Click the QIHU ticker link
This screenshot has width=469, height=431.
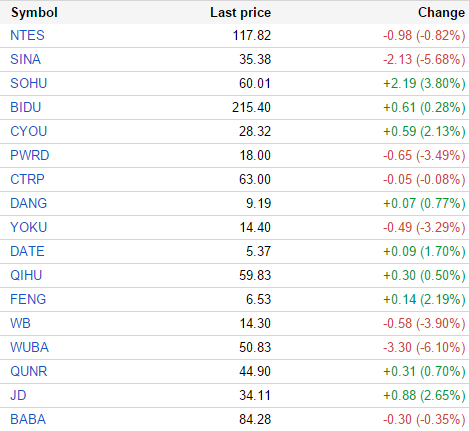point(26,275)
